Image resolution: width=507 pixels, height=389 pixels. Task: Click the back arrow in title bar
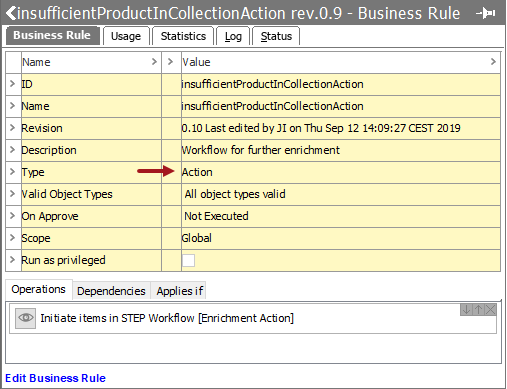coord(11,13)
